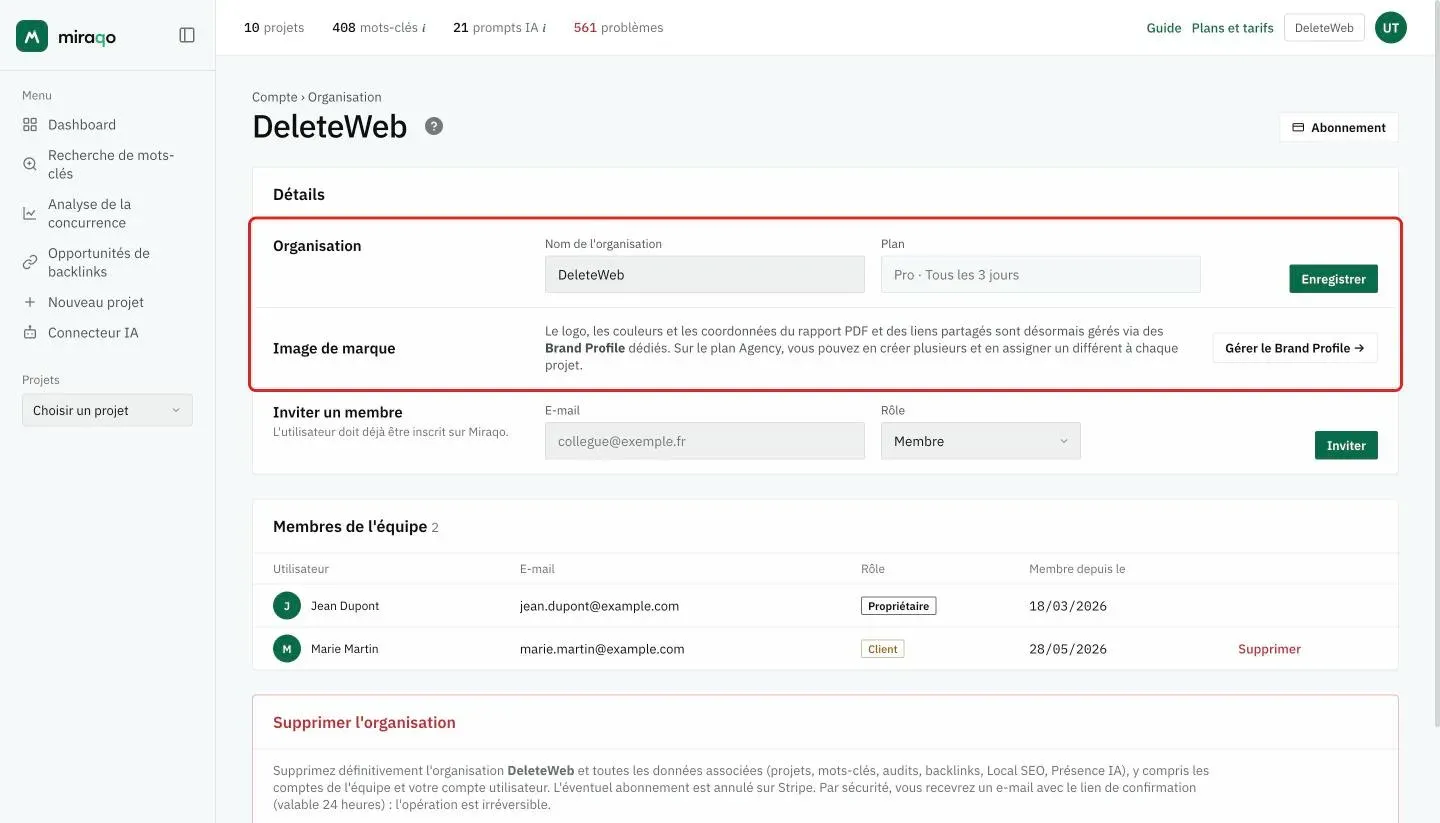Click the Client role badge
This screenshot has height=823, width=1440.
click(x=883, y=649)
